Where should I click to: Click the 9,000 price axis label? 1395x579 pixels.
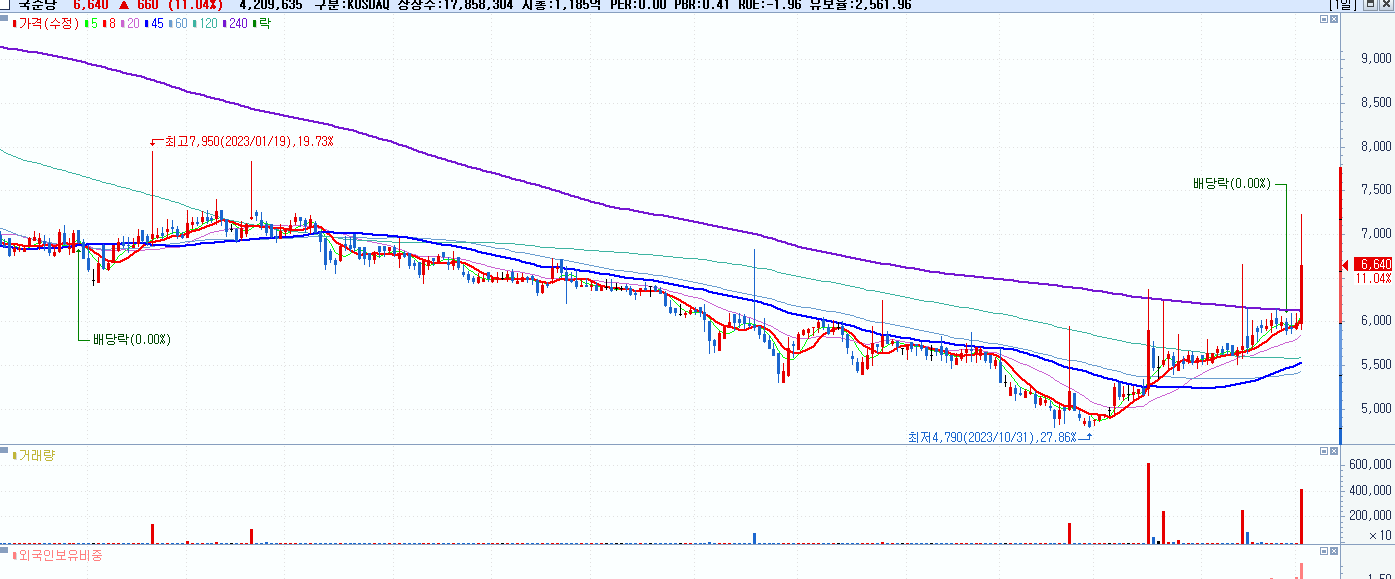tap(1377, 59)
